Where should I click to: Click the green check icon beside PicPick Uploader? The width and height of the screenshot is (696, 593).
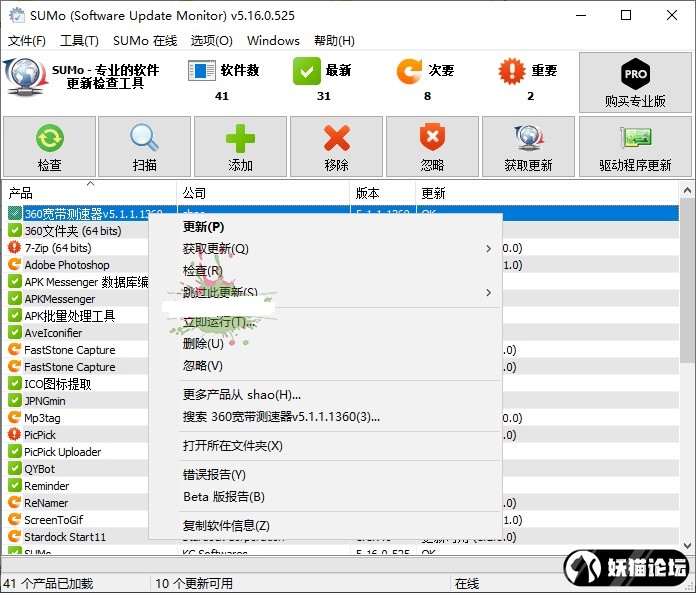tap(15, 451)
